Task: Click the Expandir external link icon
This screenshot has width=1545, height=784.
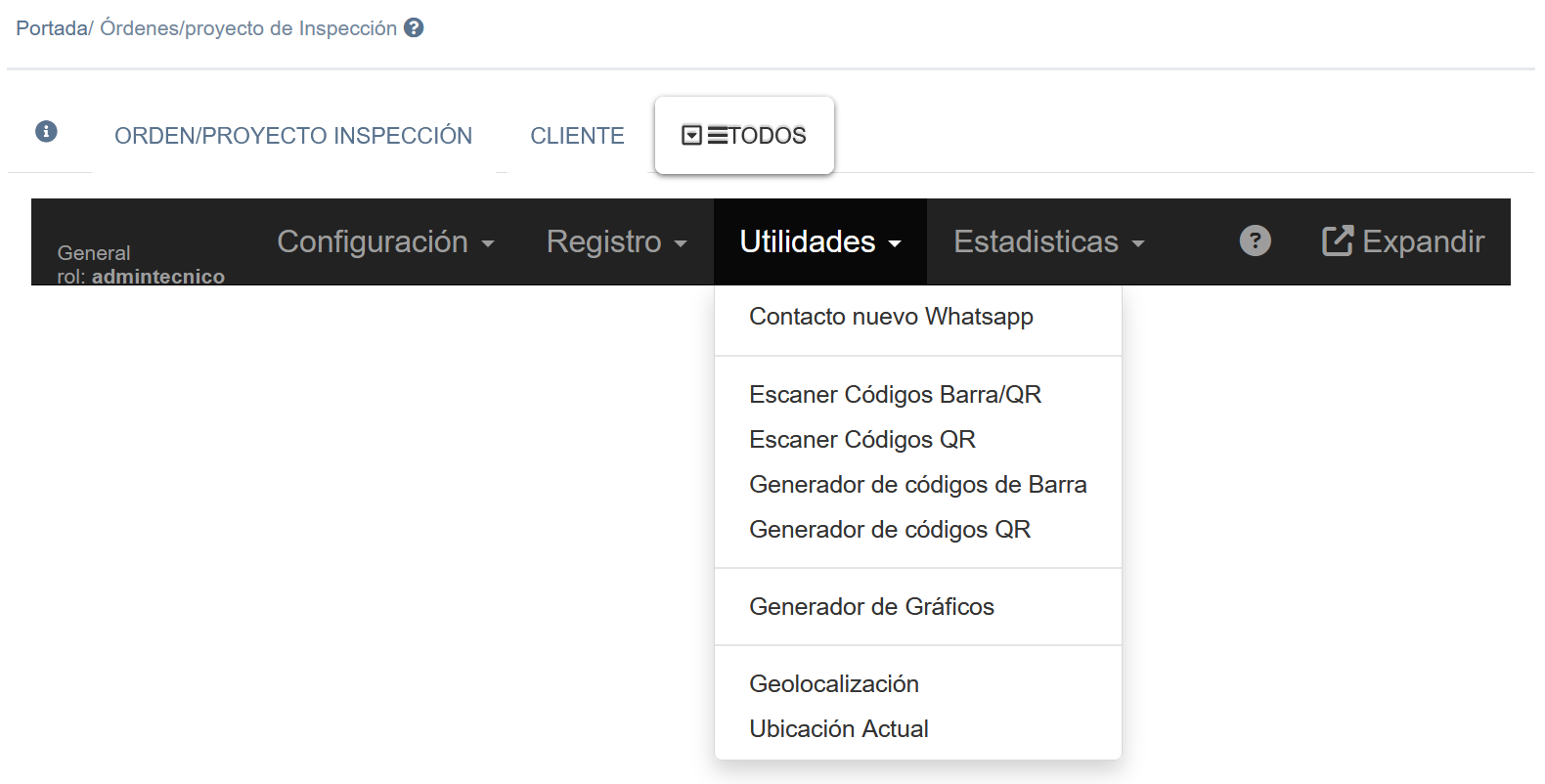Action: pos(1337,240)
